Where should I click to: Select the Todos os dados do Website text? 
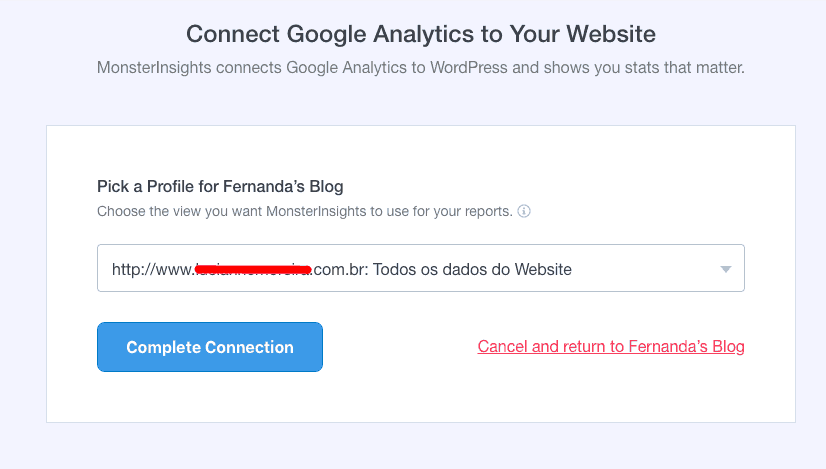point(473,269)
